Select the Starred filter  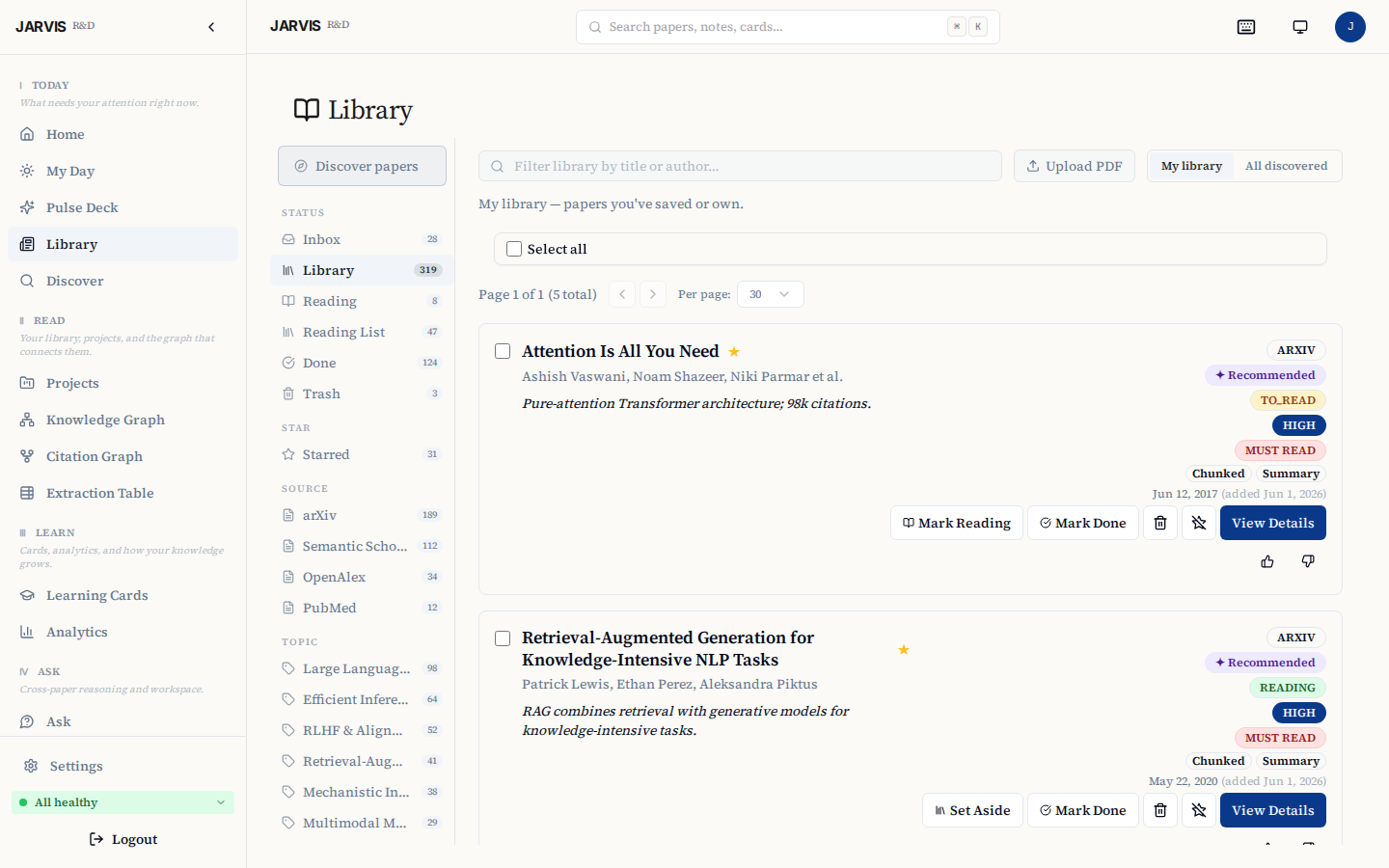(362, 454)
